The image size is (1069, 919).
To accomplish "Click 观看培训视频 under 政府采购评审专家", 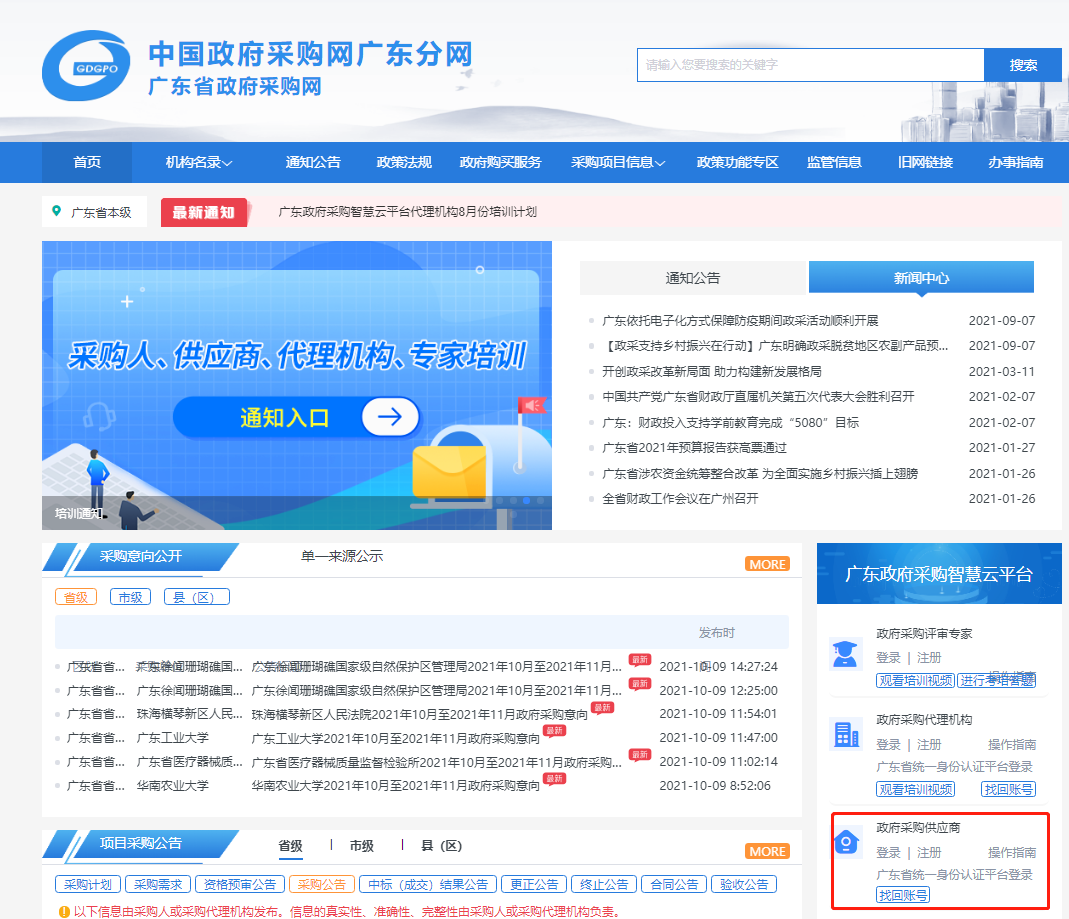I will [x=915, y=680].
